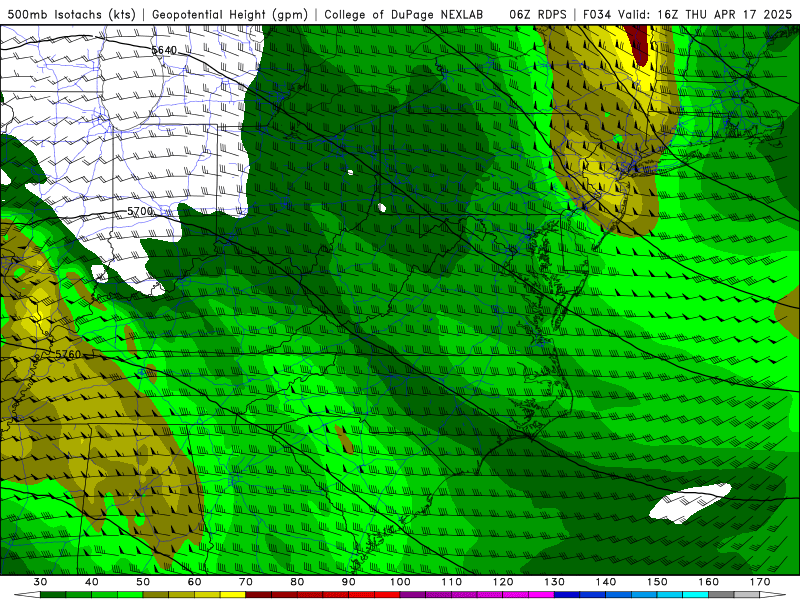Click the colorbar label 110
This screenshot has width=800, height=600.
[452, 582]
